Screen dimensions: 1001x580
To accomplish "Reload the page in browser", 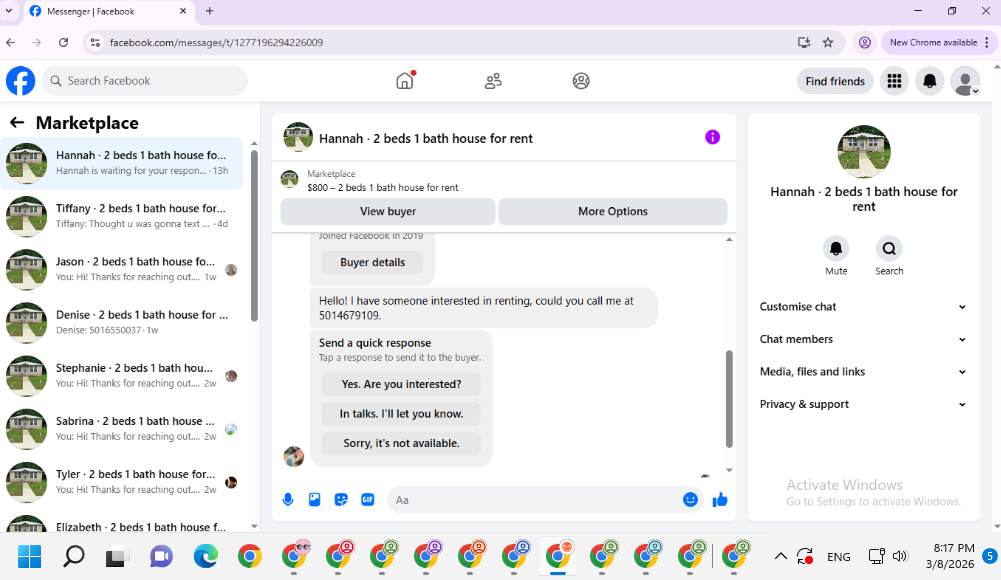I will [63, 43].
